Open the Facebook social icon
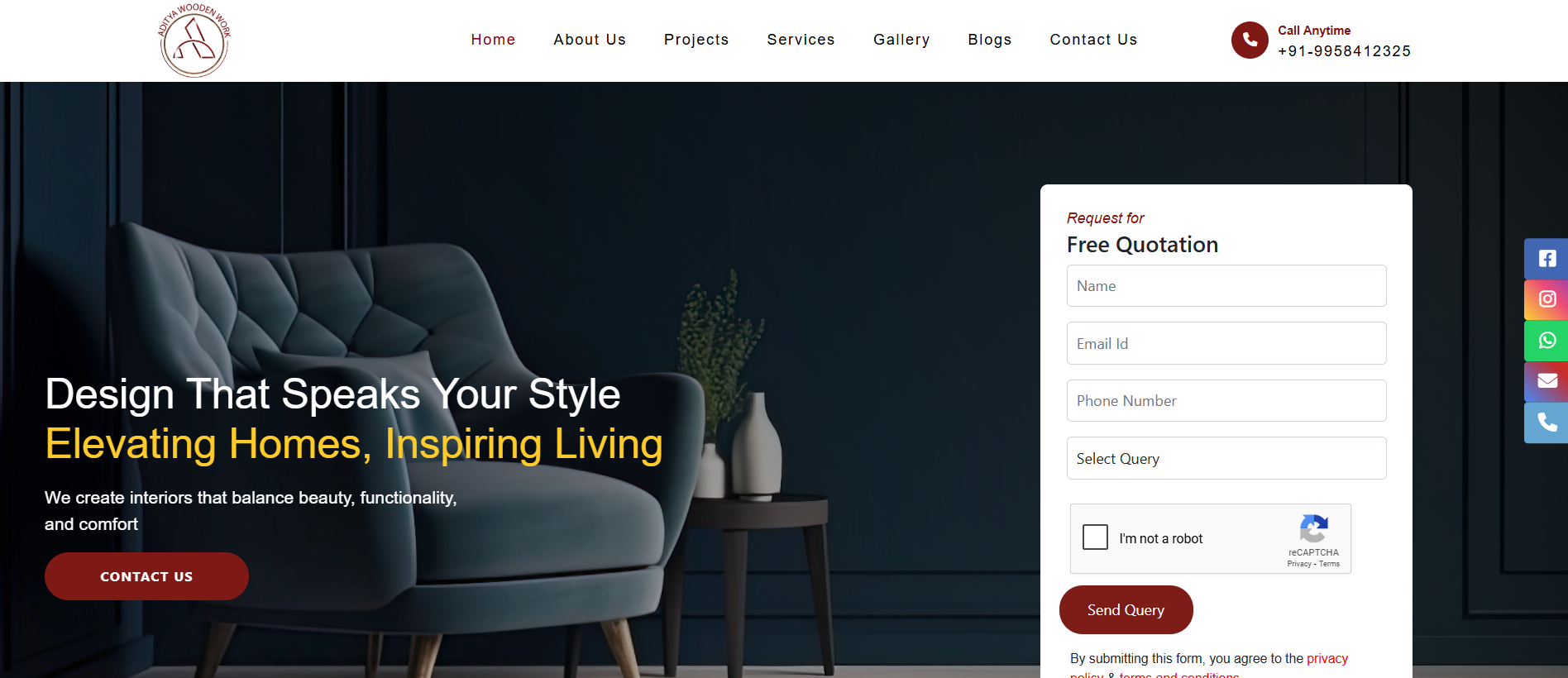This screenshot has width=1568, height=678. point(1546,259)
